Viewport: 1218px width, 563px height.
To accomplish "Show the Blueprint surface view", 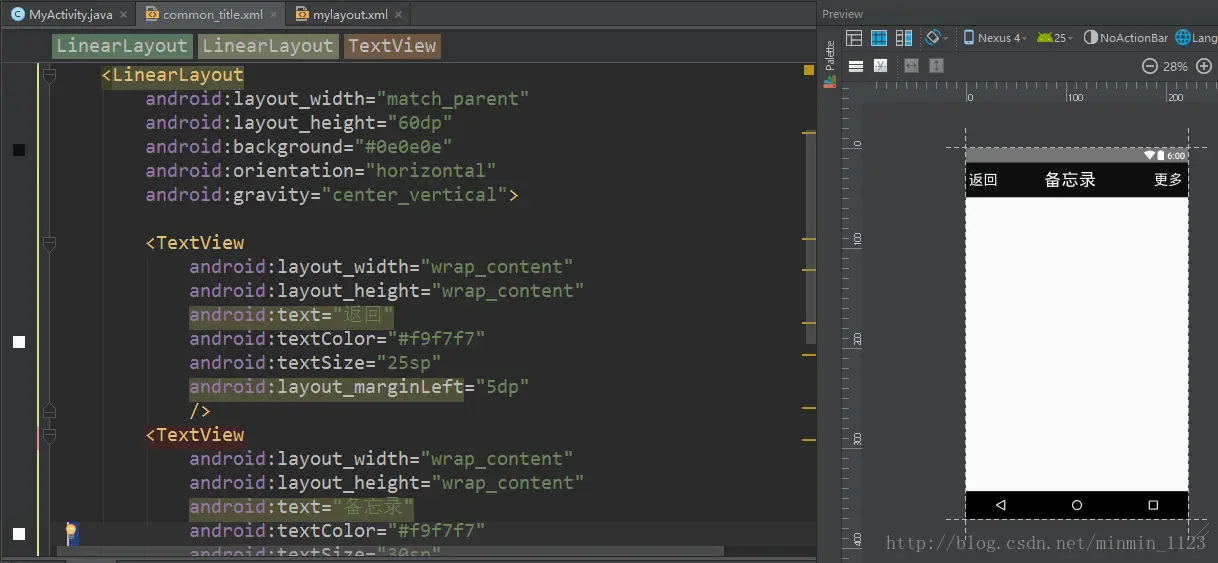I will 879,38.
